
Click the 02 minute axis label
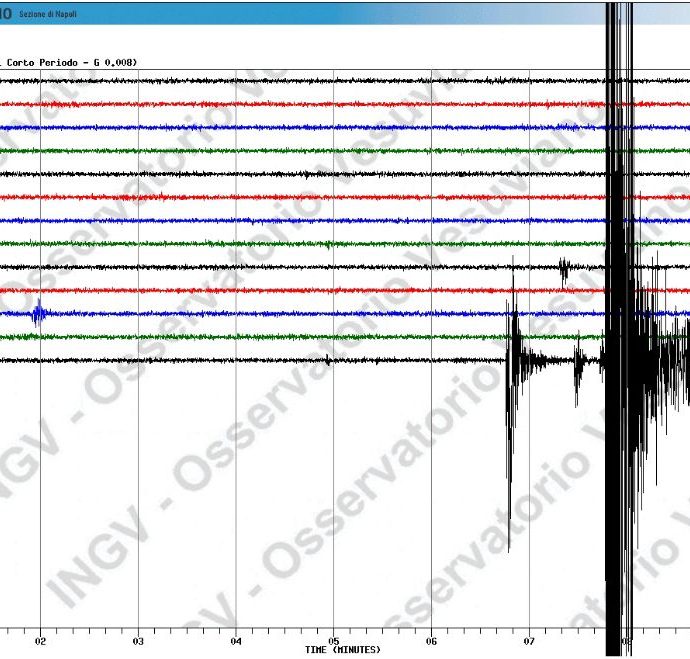click(40, 641)
